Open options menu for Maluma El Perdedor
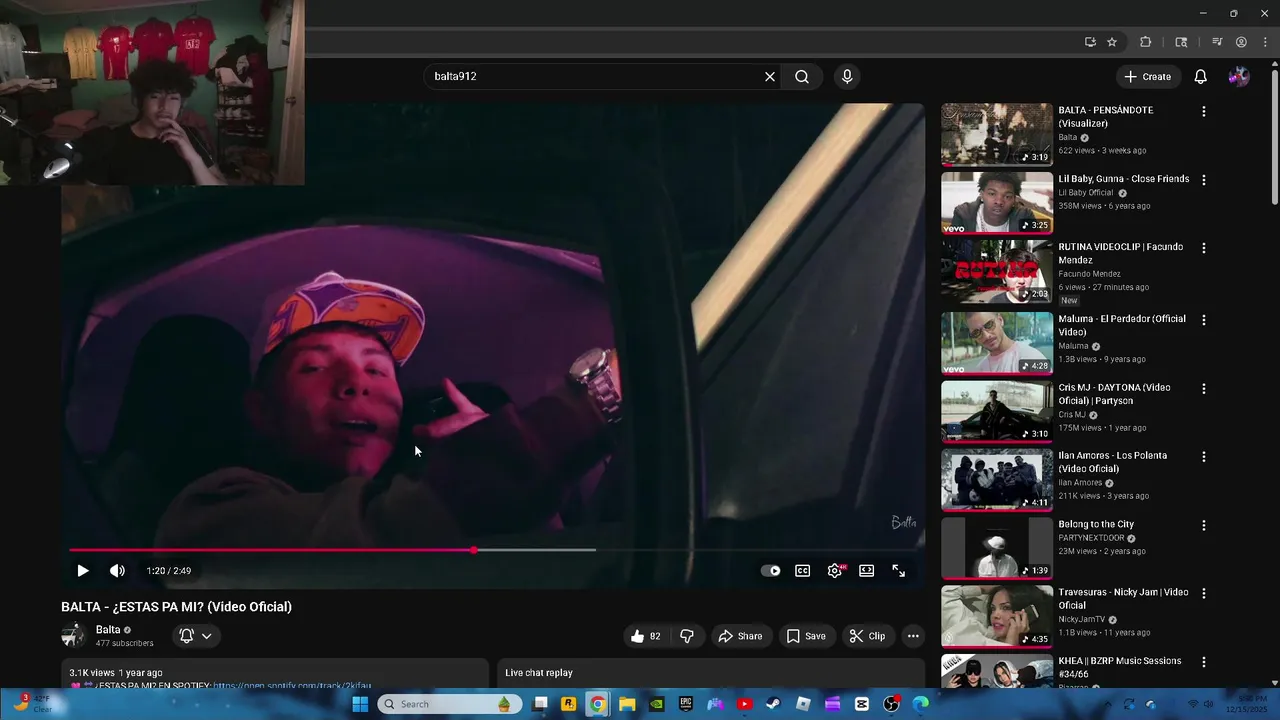The width and height of the screenshot is (1280, 720). coord(1204,320)
